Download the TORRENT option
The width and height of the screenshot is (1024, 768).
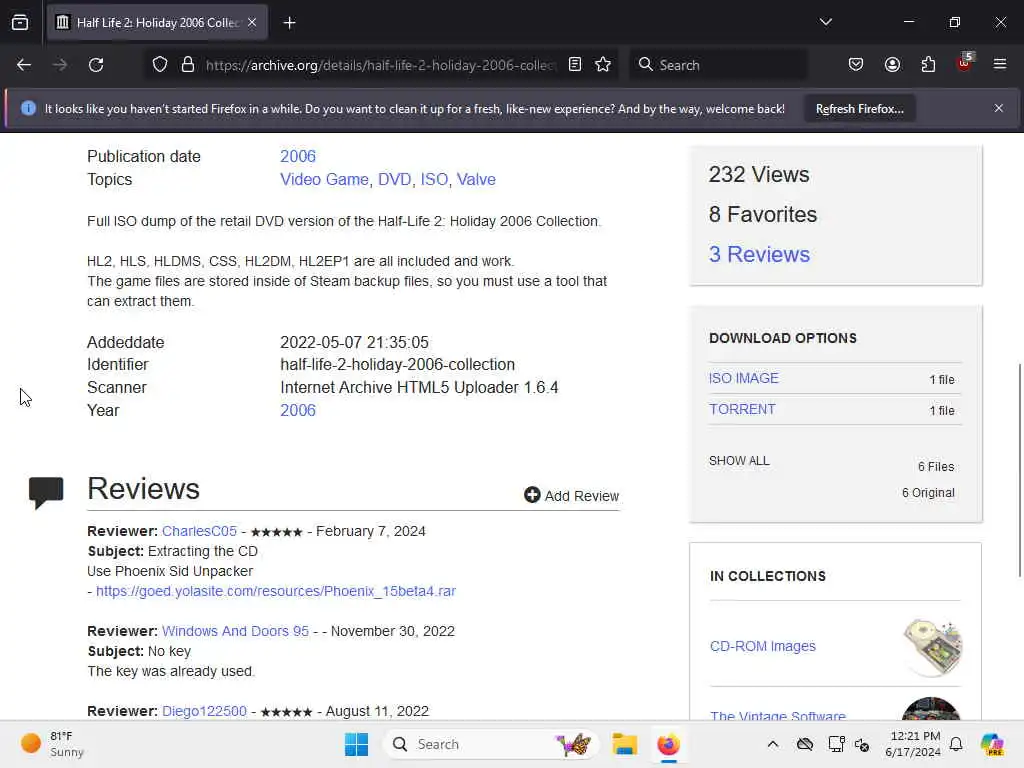pyautogui.click(x=743, y=409)
